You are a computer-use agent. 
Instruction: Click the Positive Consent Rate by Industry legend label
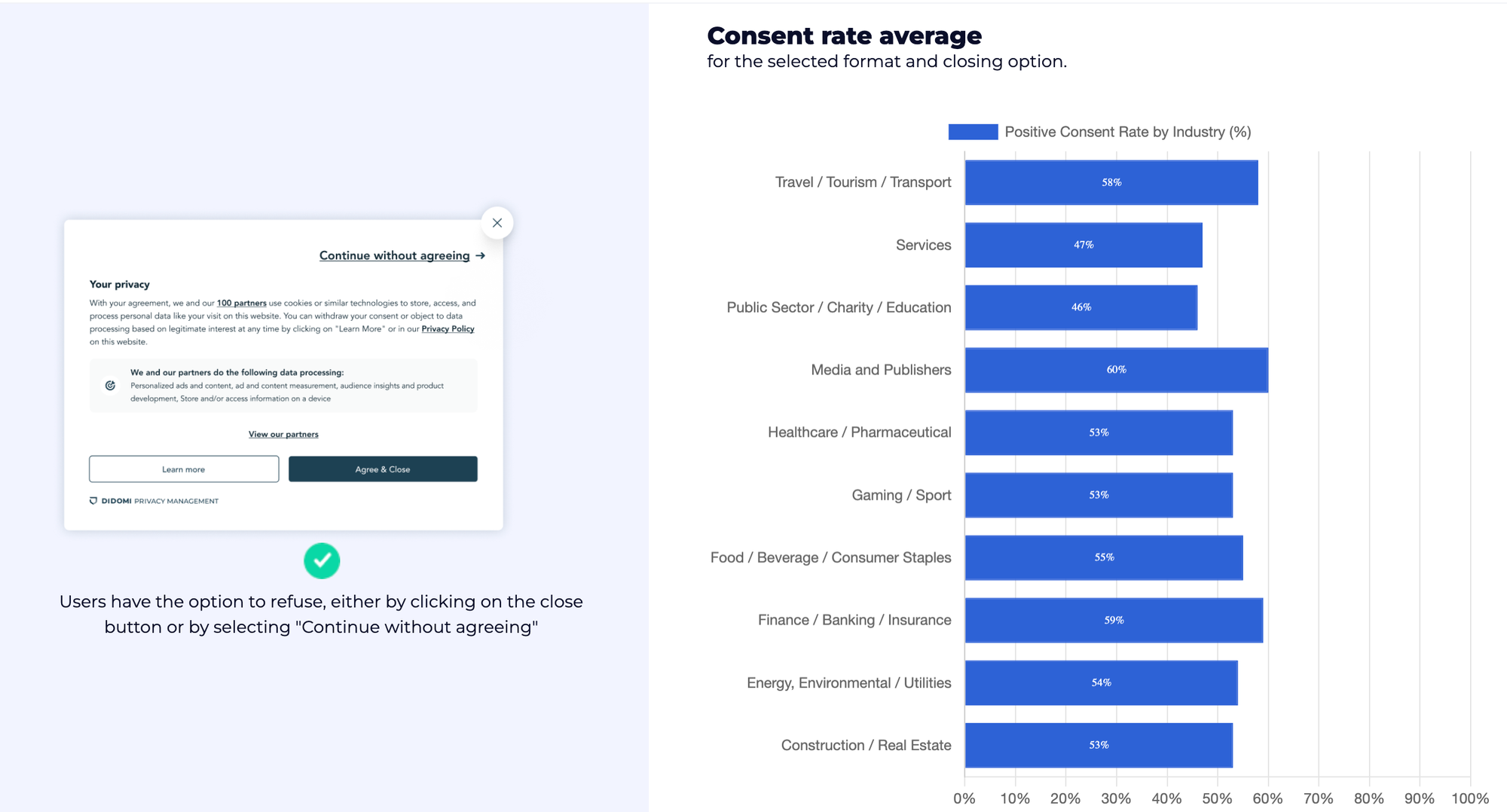pyautogui.click(x=1128, y=132)
